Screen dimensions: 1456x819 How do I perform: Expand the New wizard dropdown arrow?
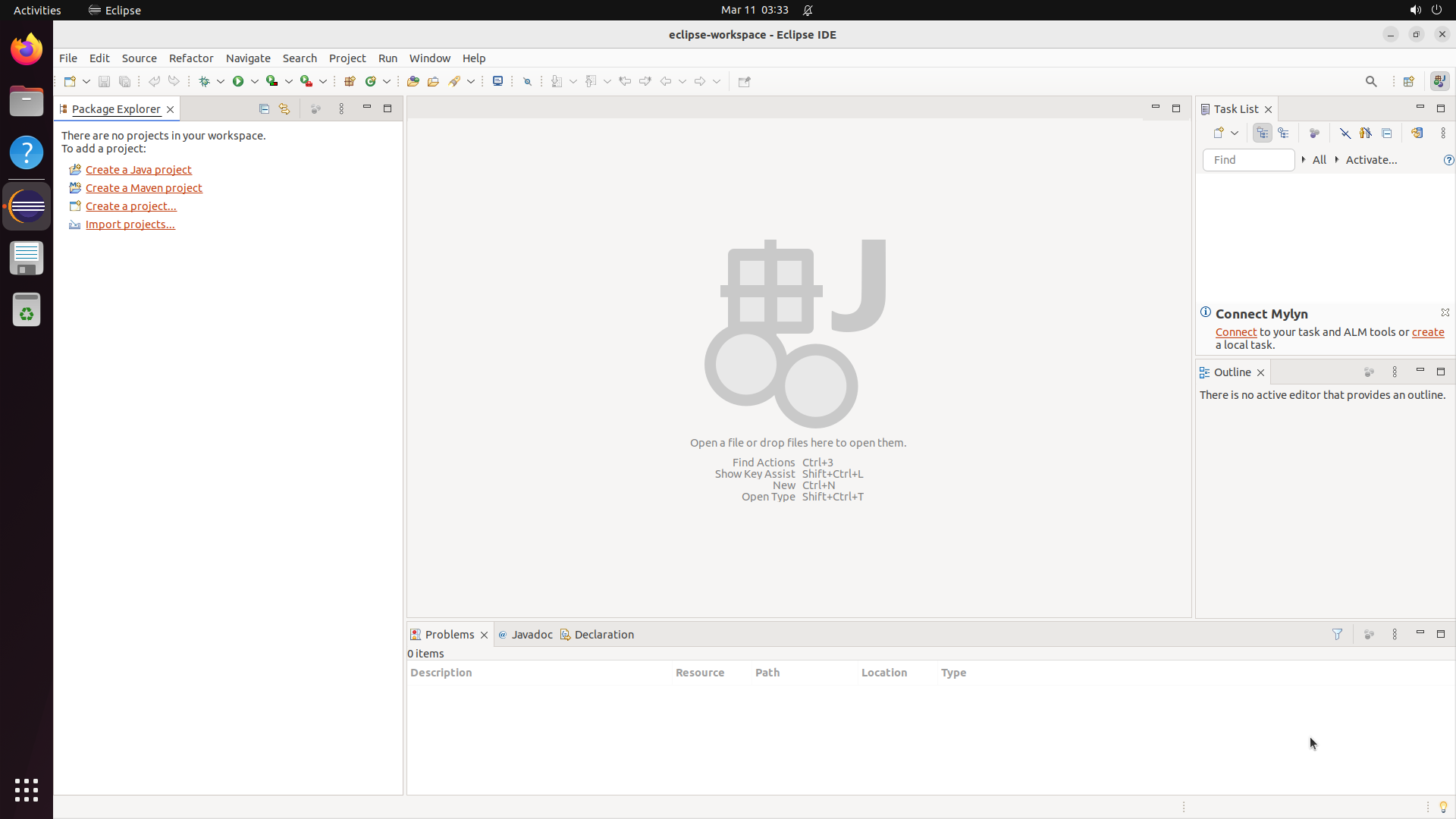pyautogui.click(x=86, y=81)
